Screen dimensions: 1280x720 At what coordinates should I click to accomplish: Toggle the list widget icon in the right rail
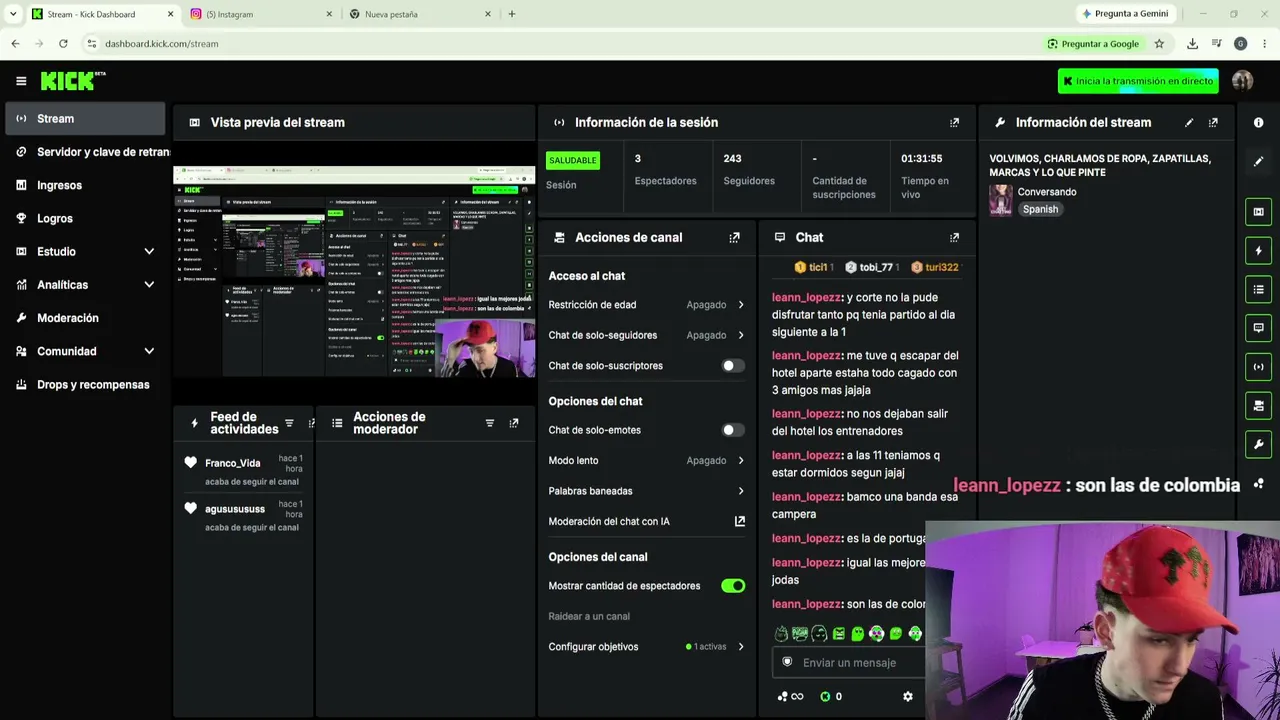point(1258,289)
